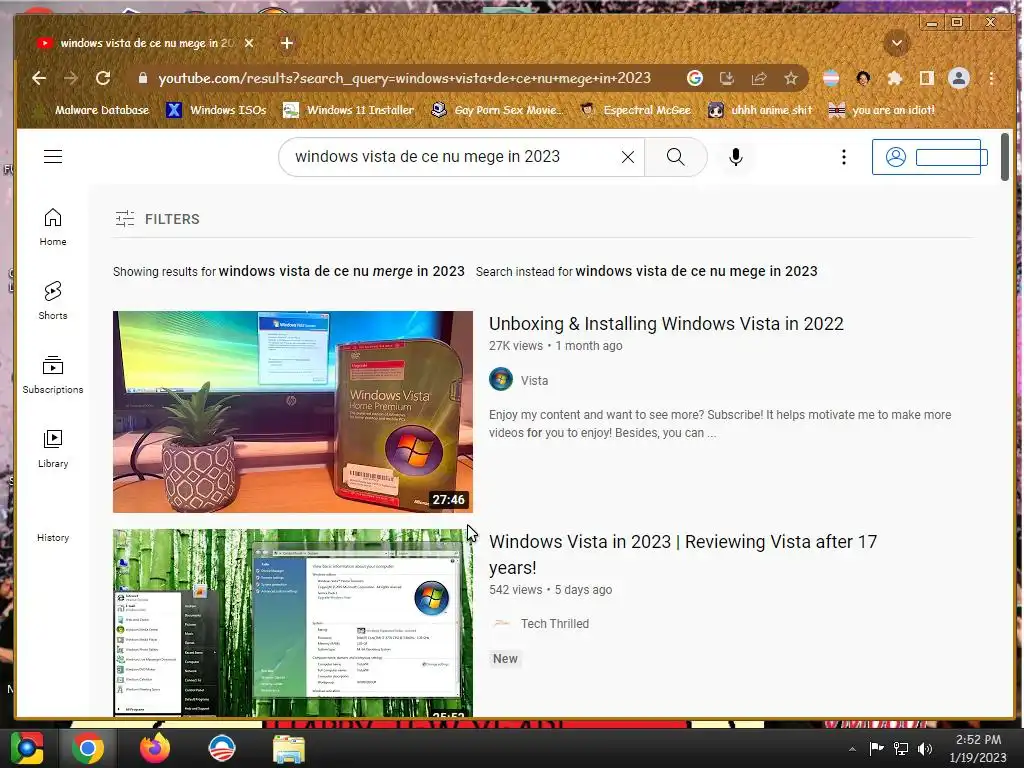Open 'Unboxing & Installing Windows Vista in 2022' title
Viewport: 1024px width, 768px height.
[x=666, y=323]
